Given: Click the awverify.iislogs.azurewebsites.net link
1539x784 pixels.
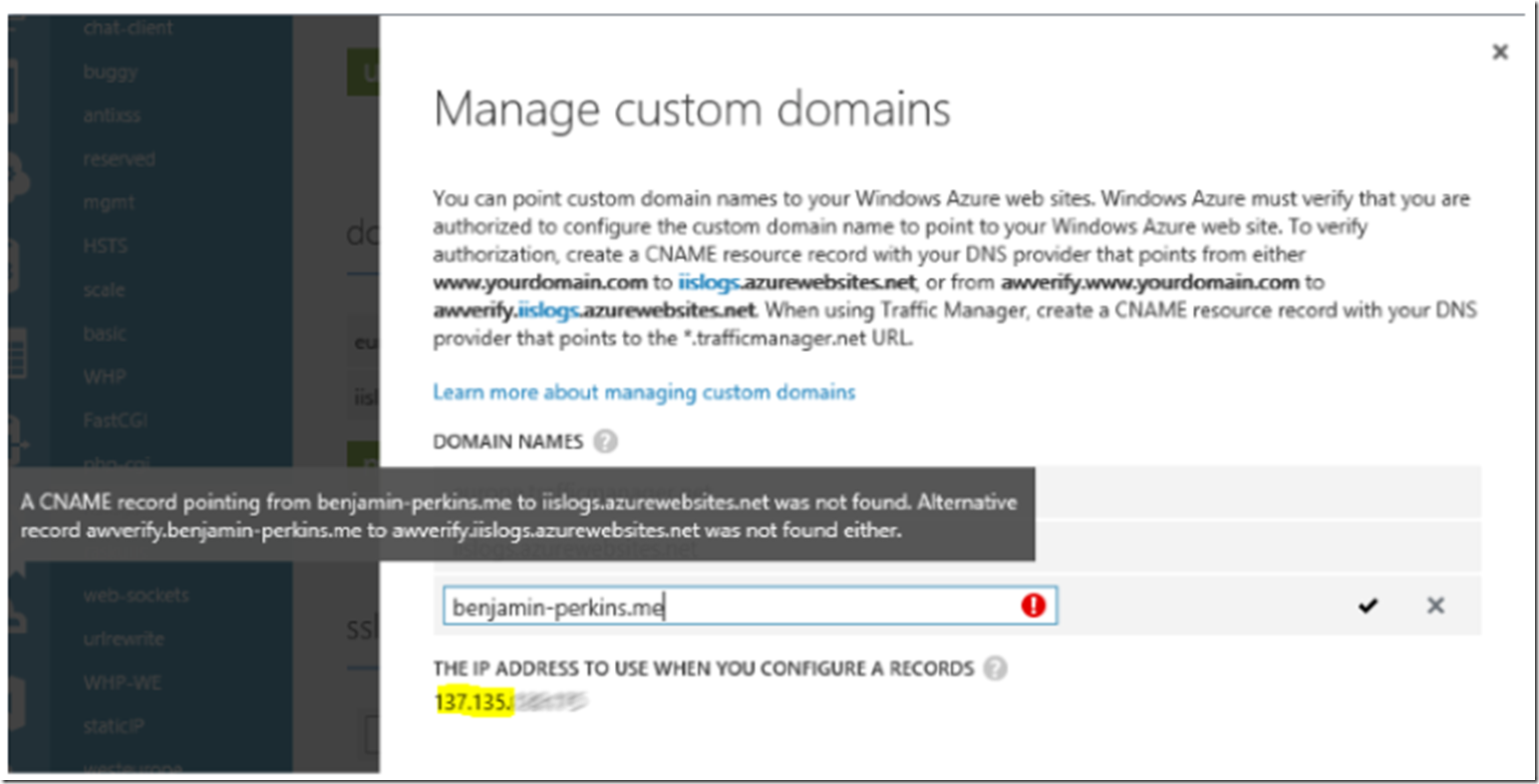Looking at the screenshot, I should tap(594, 310).
